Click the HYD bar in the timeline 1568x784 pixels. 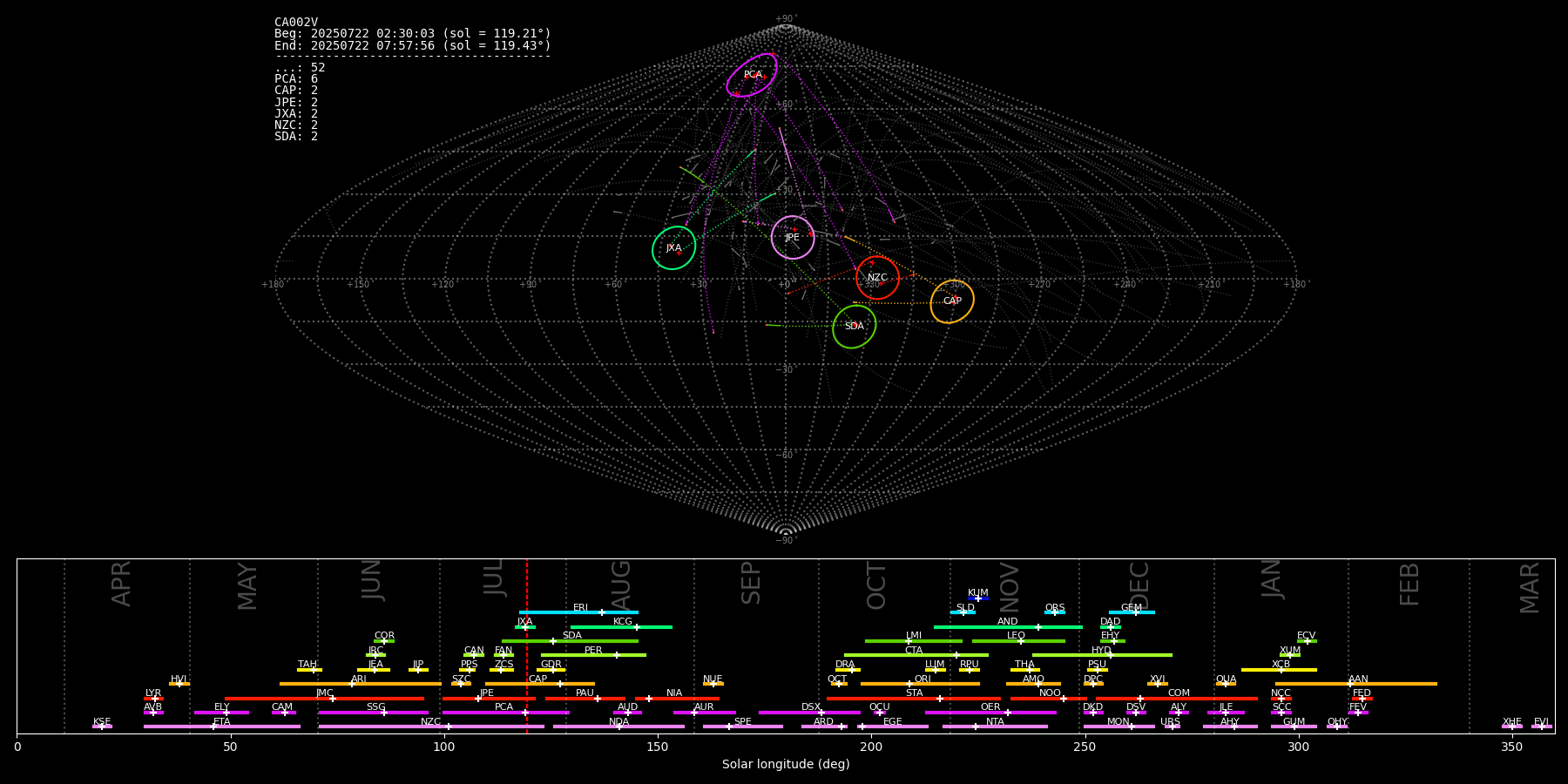(x=1102, y=655)
